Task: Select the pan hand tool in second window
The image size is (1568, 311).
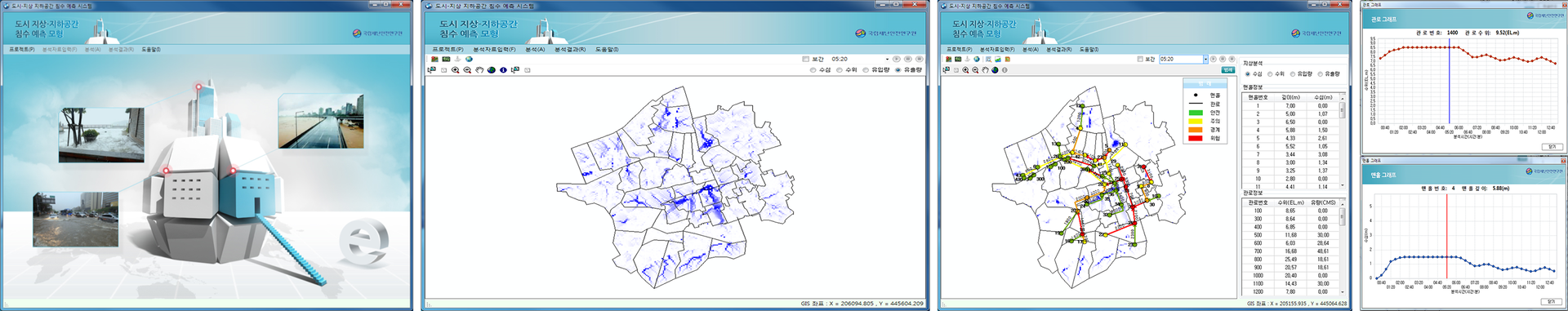Action: tap(479, 70)
